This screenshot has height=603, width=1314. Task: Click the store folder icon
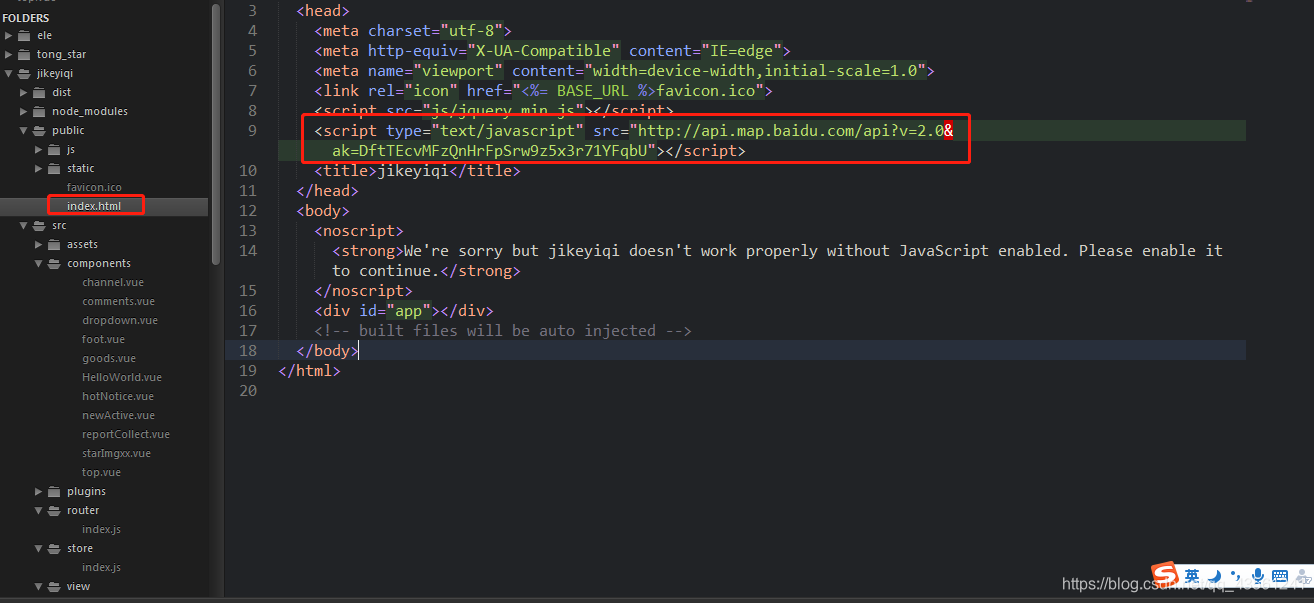[54, 548]
